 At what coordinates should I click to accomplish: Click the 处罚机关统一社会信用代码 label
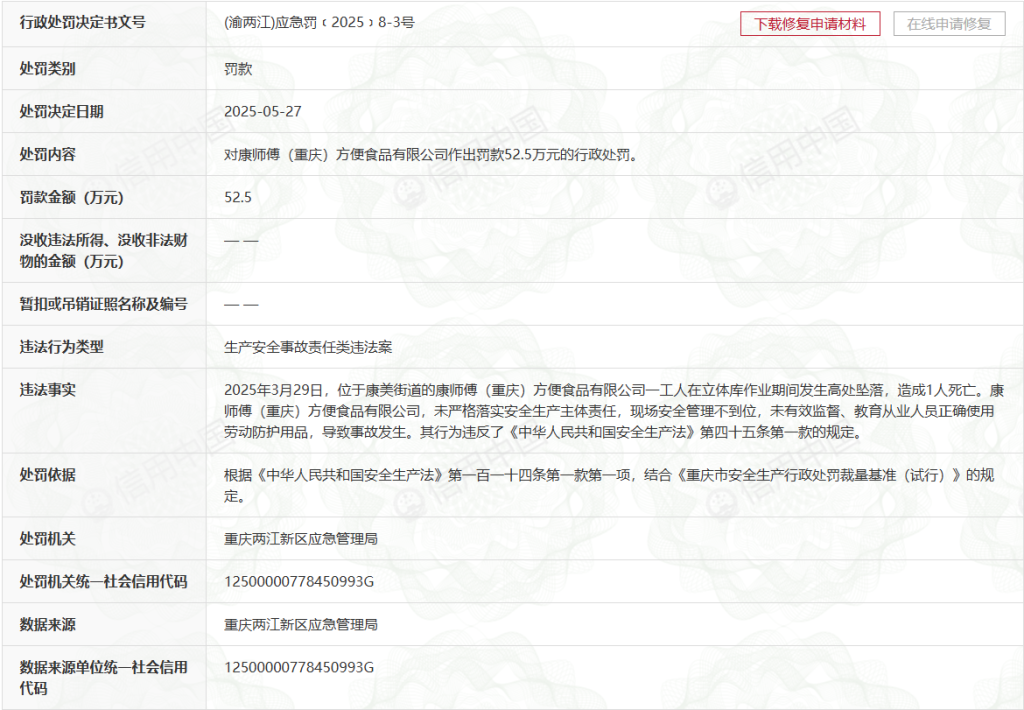[x=104, y=581]
